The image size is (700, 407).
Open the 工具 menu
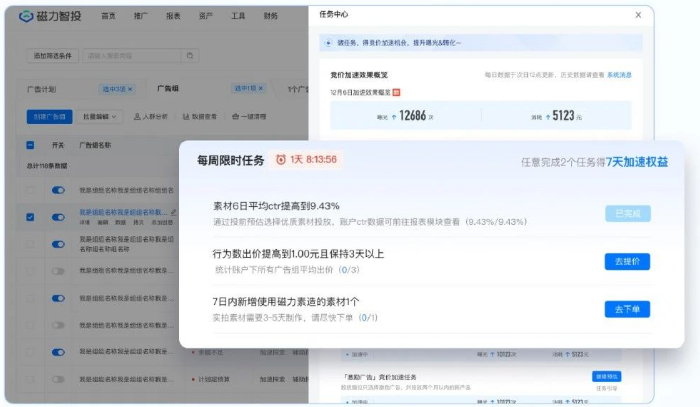click(238, 16)
